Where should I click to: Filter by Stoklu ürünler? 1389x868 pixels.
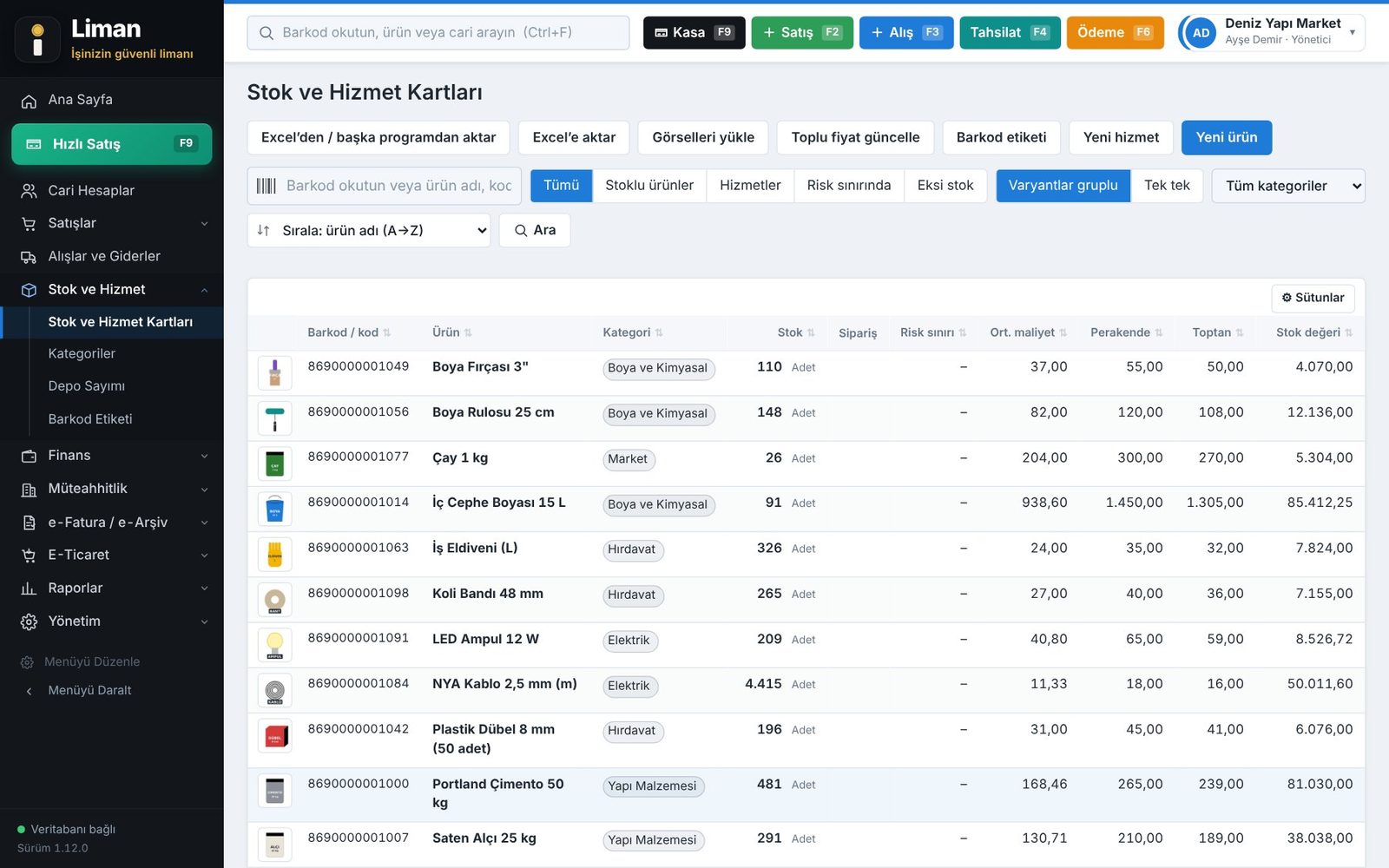[x=649, y=186]
